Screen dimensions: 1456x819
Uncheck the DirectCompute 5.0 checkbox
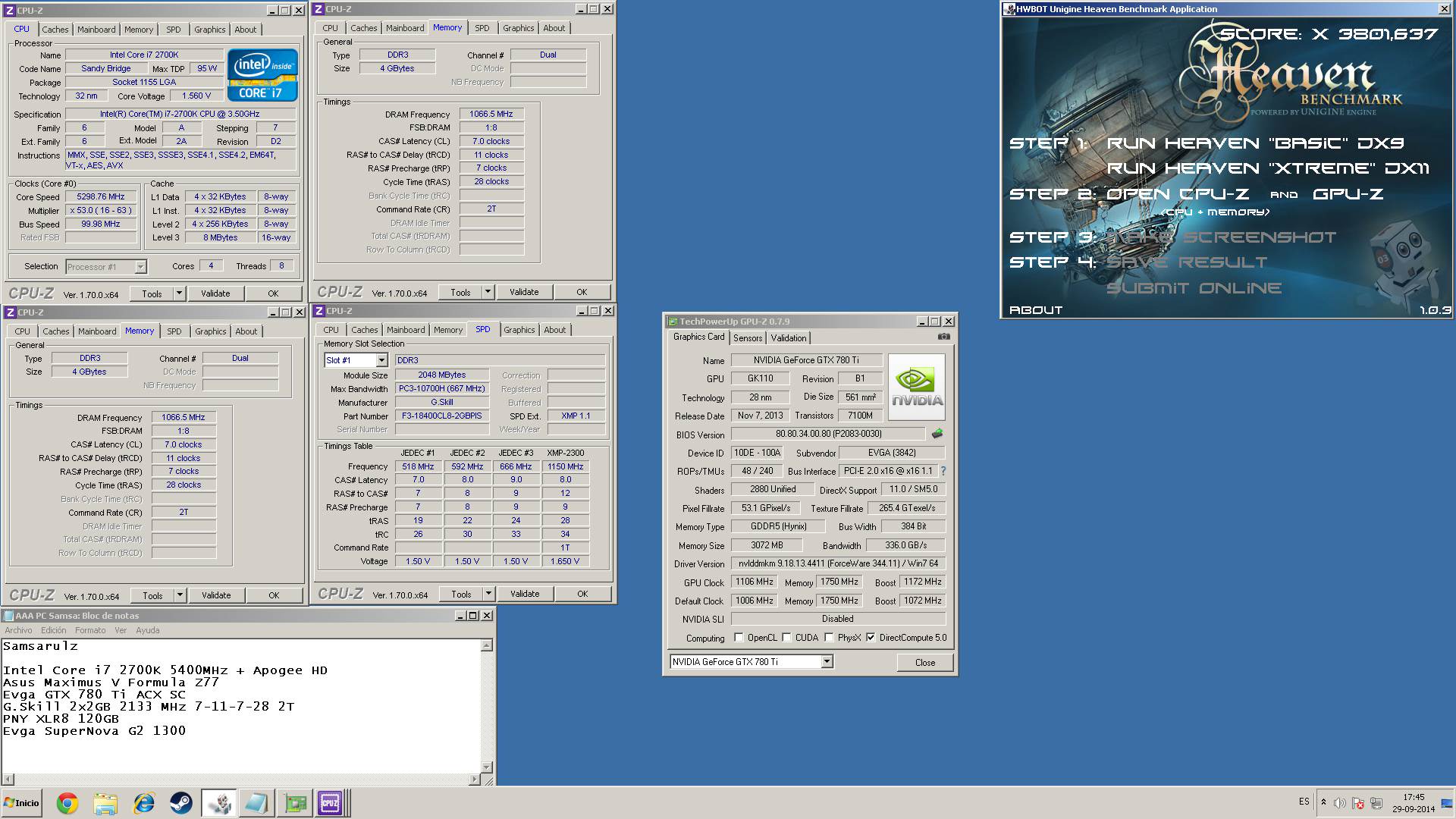click(x=871, y=638)
